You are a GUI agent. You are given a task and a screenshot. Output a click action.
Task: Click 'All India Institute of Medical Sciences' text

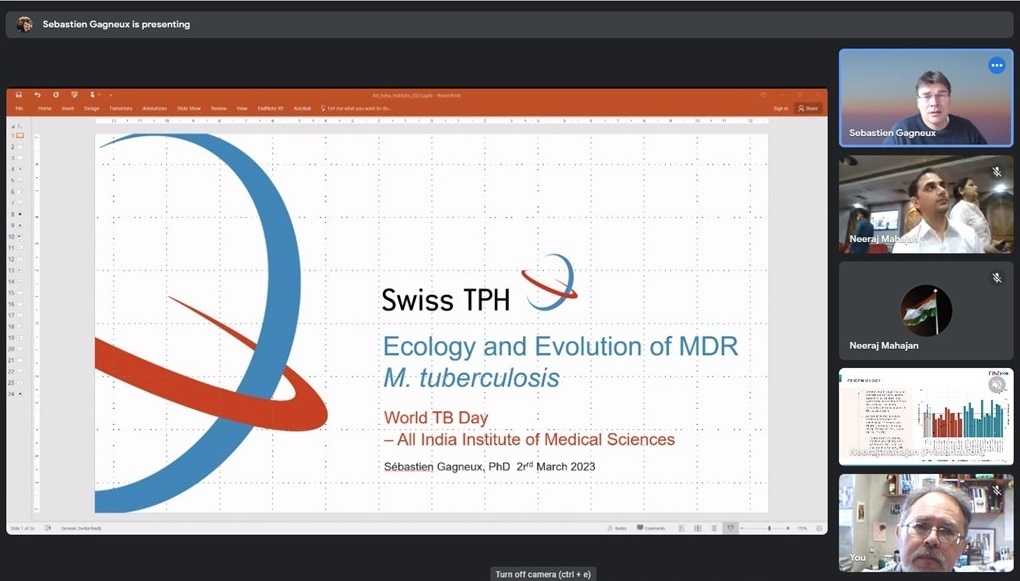click(535, 440)
